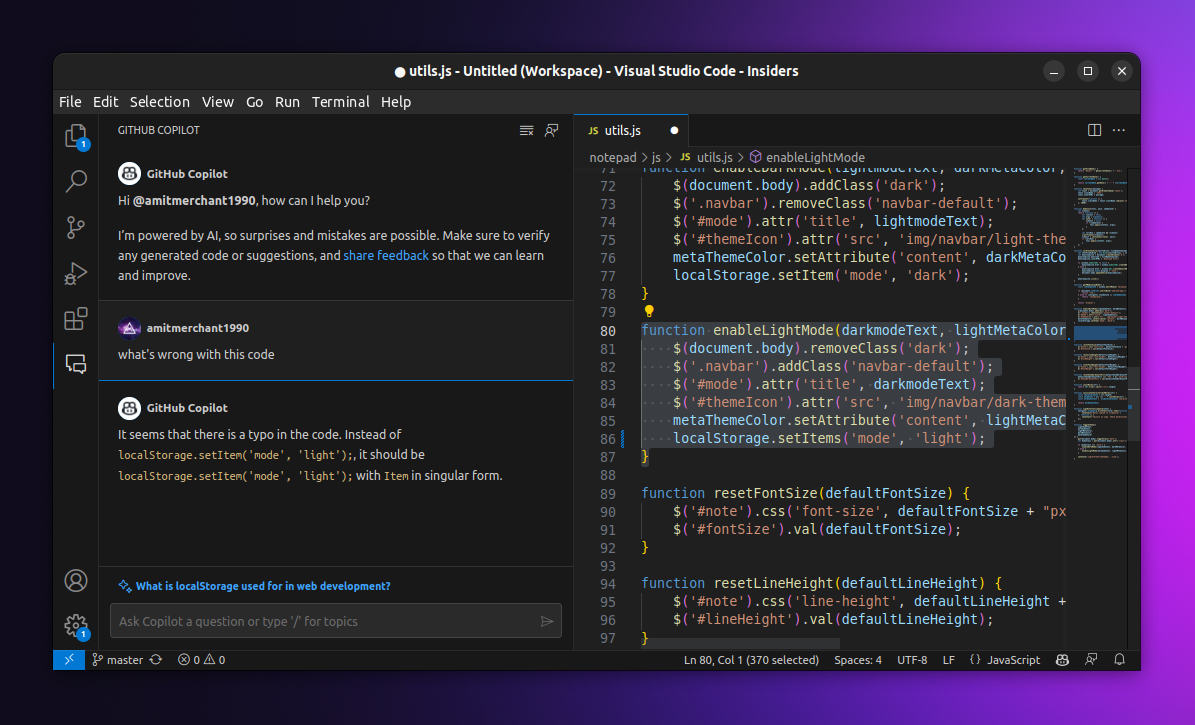
Task: Open notifications via the bell icon
Action: (x=1120, y=659)
